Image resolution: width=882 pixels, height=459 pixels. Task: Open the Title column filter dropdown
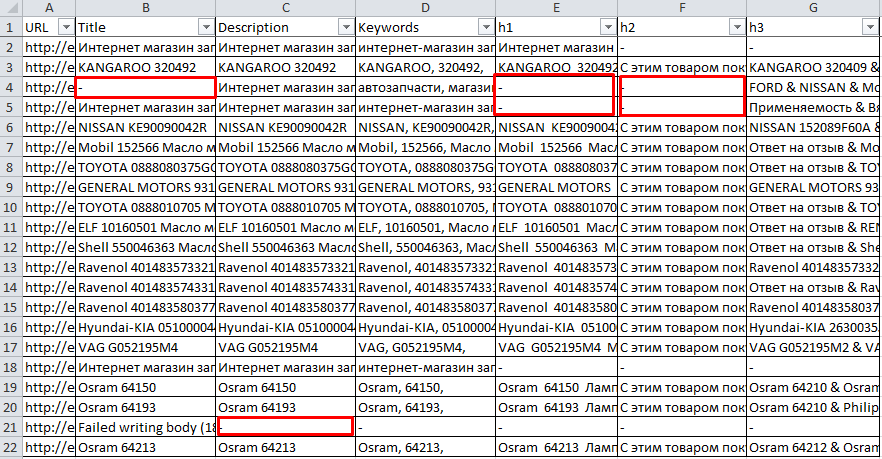click(206, 27)
